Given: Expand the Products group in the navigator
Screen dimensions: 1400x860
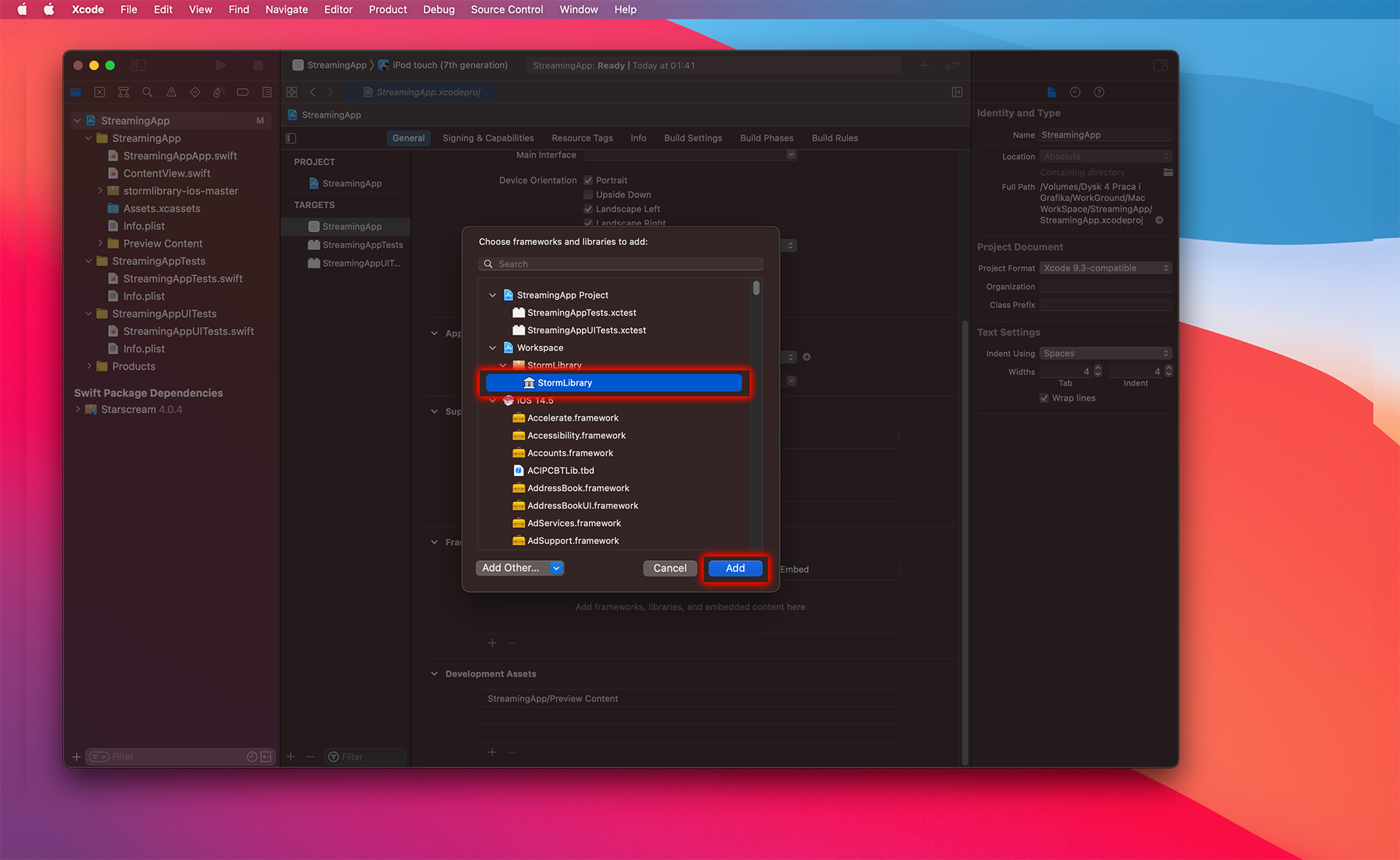Looking at the screenshot, I should click(x=89, y=366).
